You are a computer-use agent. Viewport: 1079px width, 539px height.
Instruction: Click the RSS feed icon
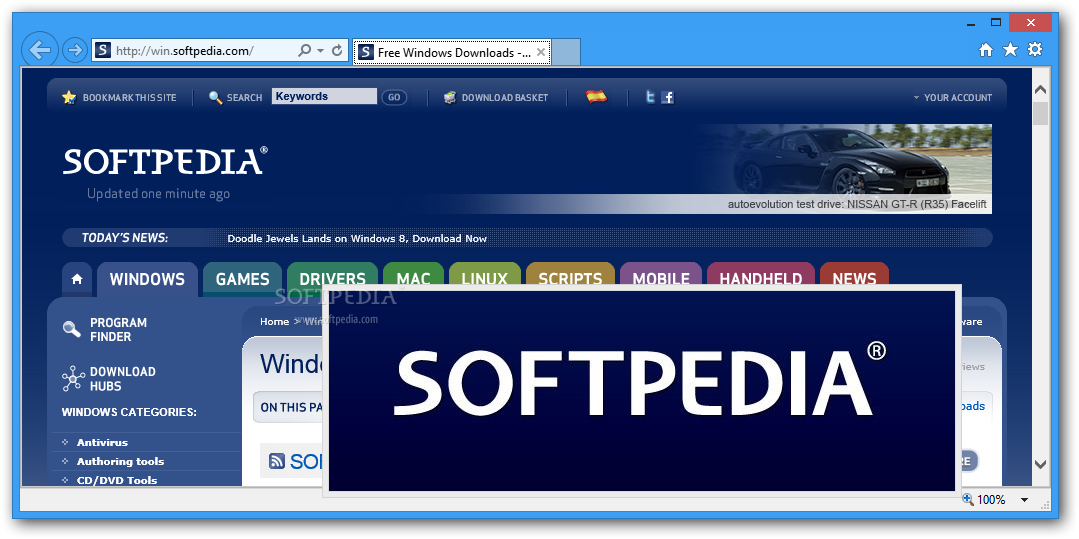point(277,461)
